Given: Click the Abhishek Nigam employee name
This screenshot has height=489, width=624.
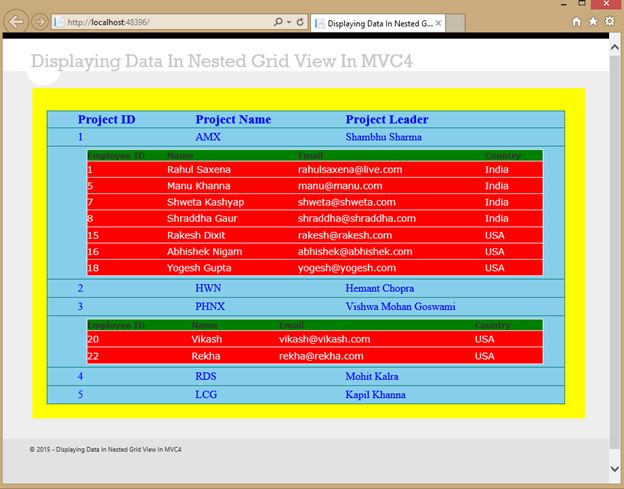Looking at the screenshot, I should coord(204,251).
